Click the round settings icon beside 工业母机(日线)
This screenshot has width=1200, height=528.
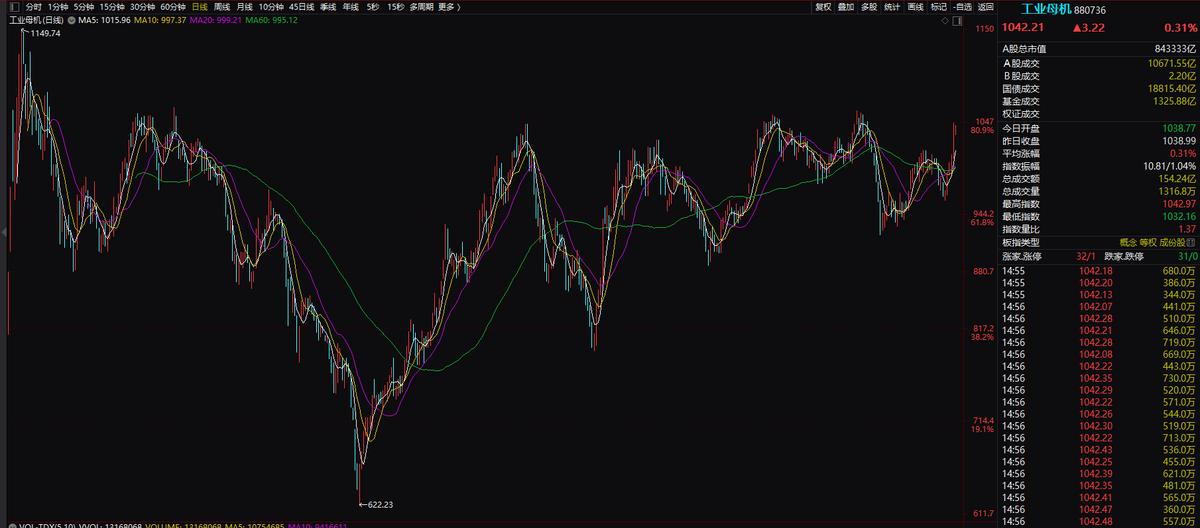click(x=71, y=20)
